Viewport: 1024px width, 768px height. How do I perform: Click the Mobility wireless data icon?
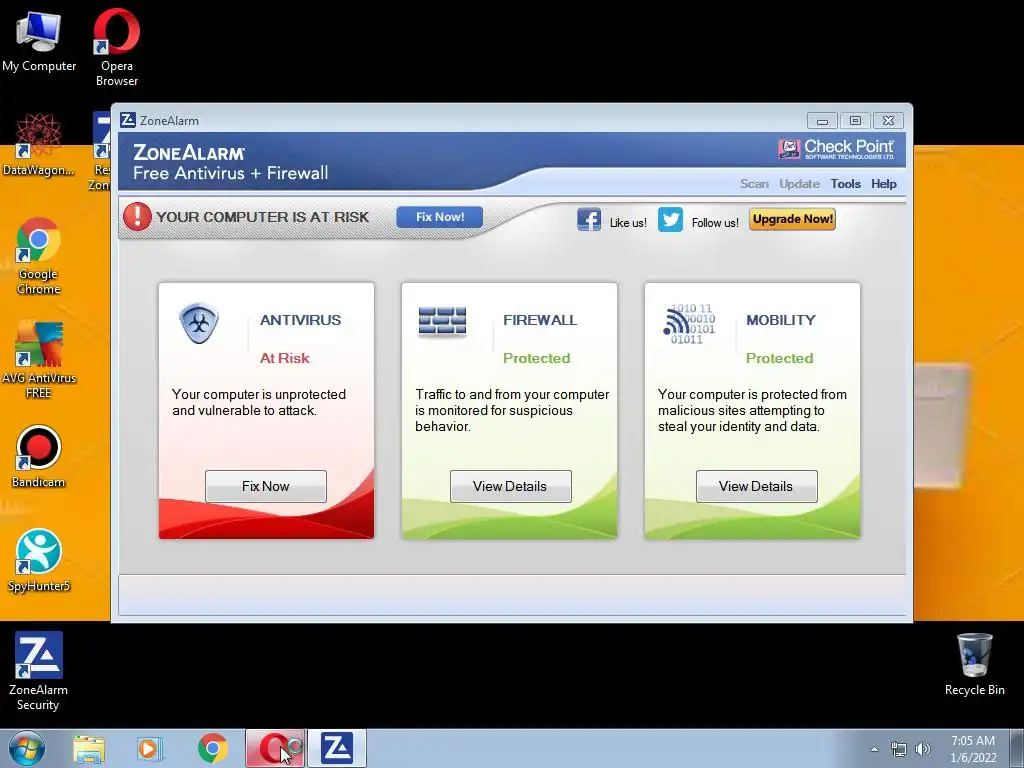pyautogui.click(x=689, y=324)
